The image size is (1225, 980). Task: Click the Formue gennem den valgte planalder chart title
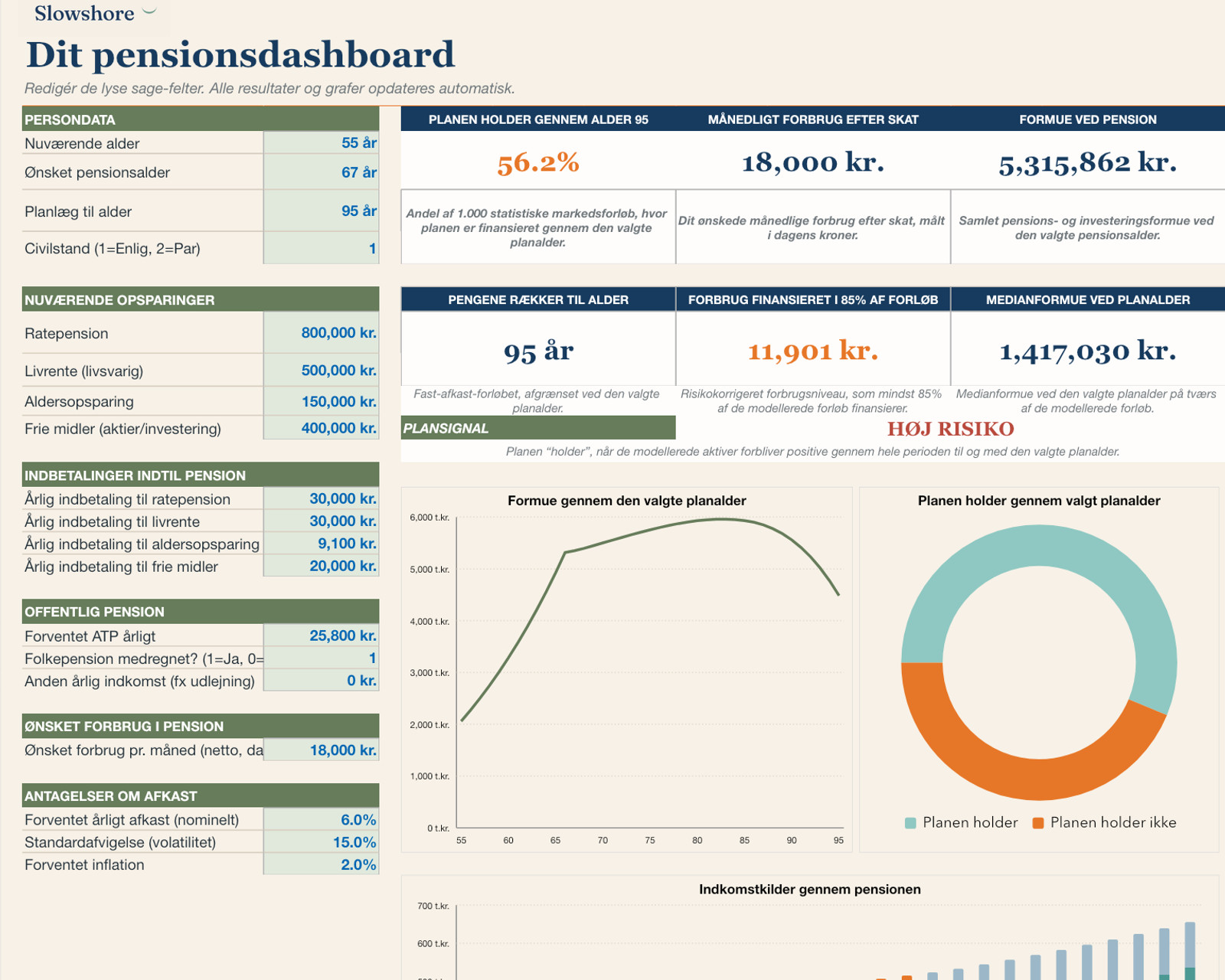point(626,501)
